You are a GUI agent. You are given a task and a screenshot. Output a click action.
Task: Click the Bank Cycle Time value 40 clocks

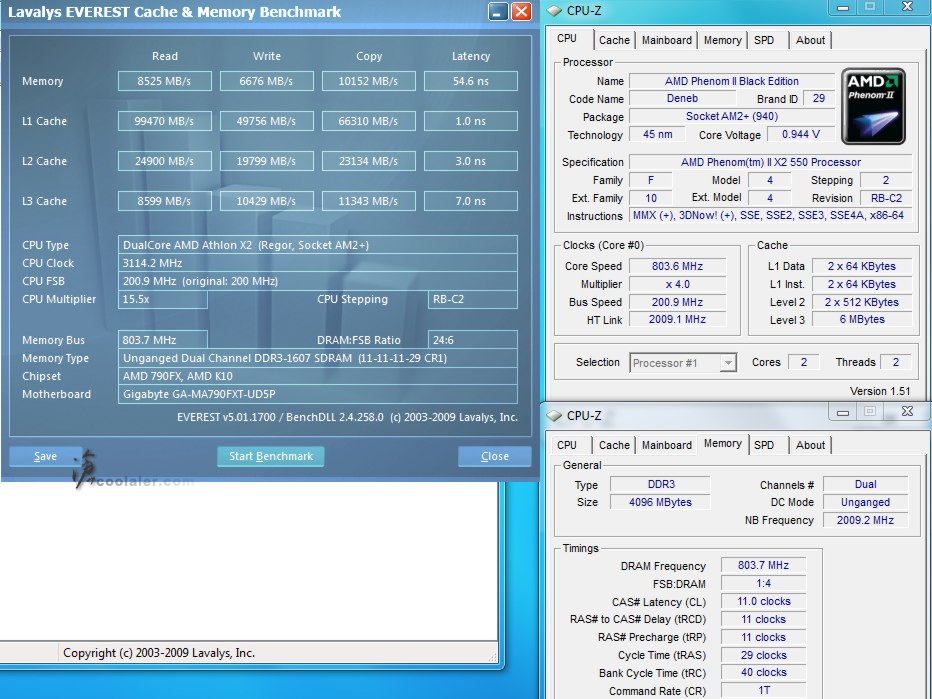[763, 673]
